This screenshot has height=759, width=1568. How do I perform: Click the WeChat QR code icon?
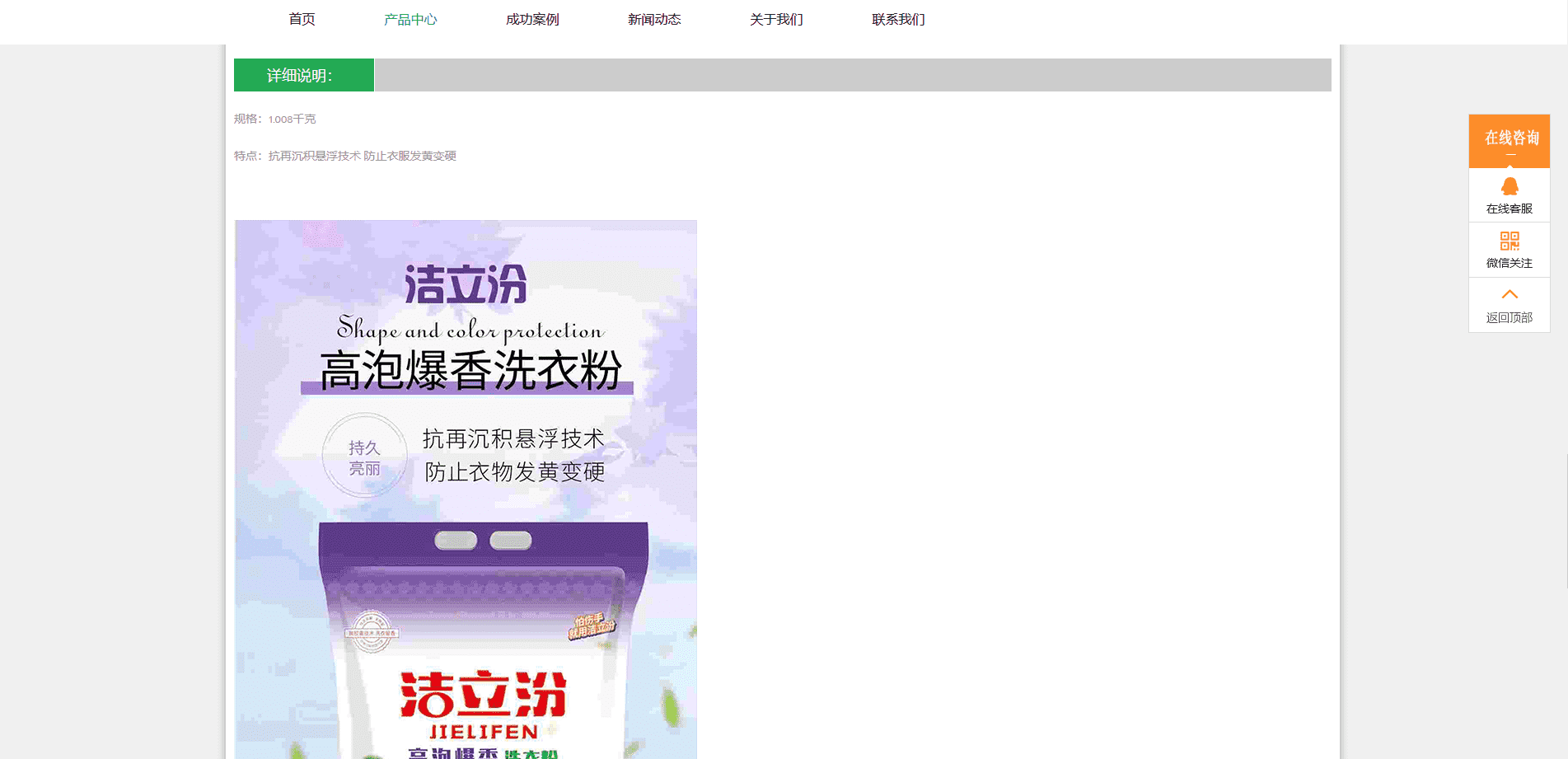(1509, 241)
